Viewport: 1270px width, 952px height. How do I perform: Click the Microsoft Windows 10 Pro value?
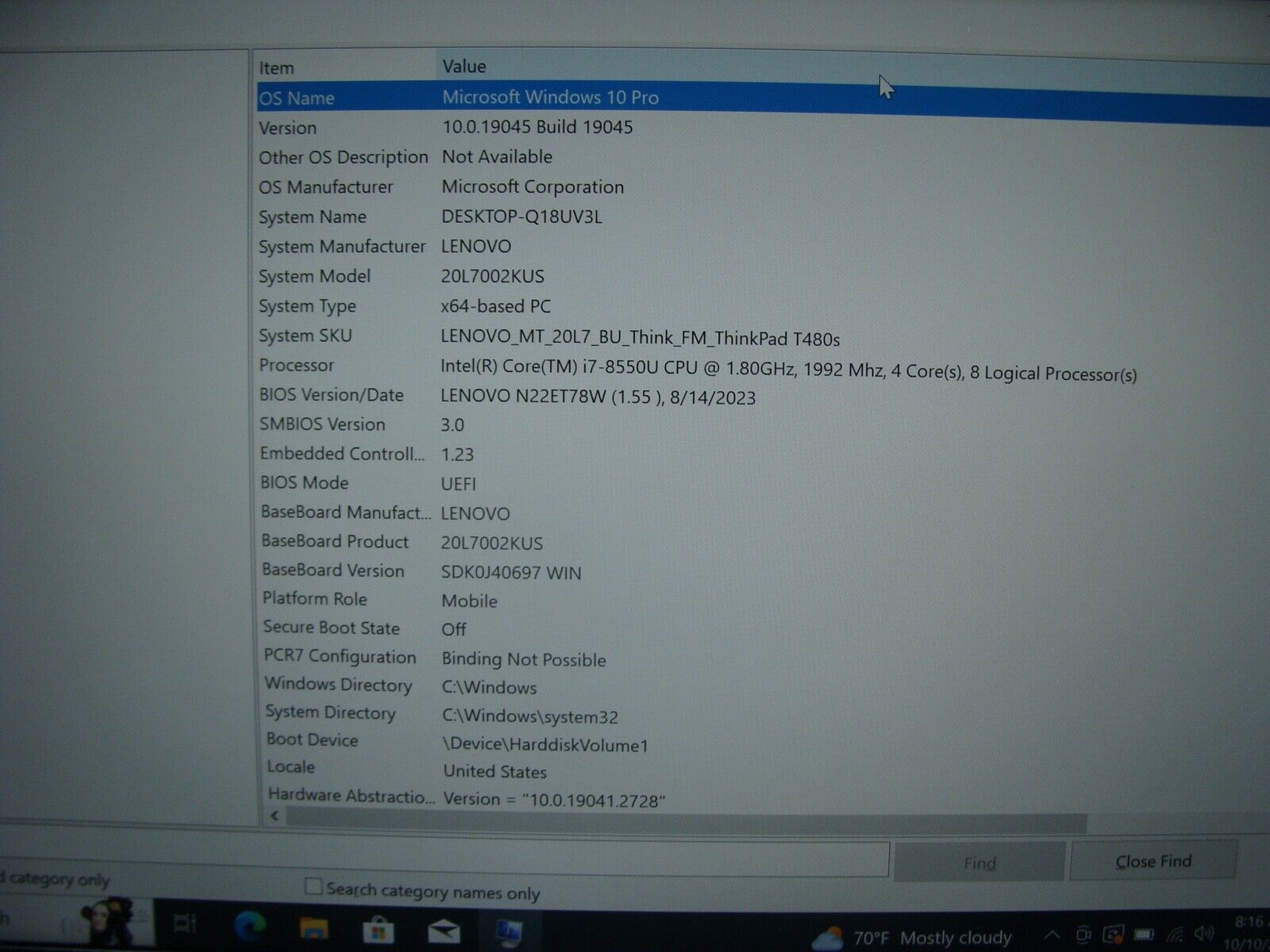pos(550,98)
